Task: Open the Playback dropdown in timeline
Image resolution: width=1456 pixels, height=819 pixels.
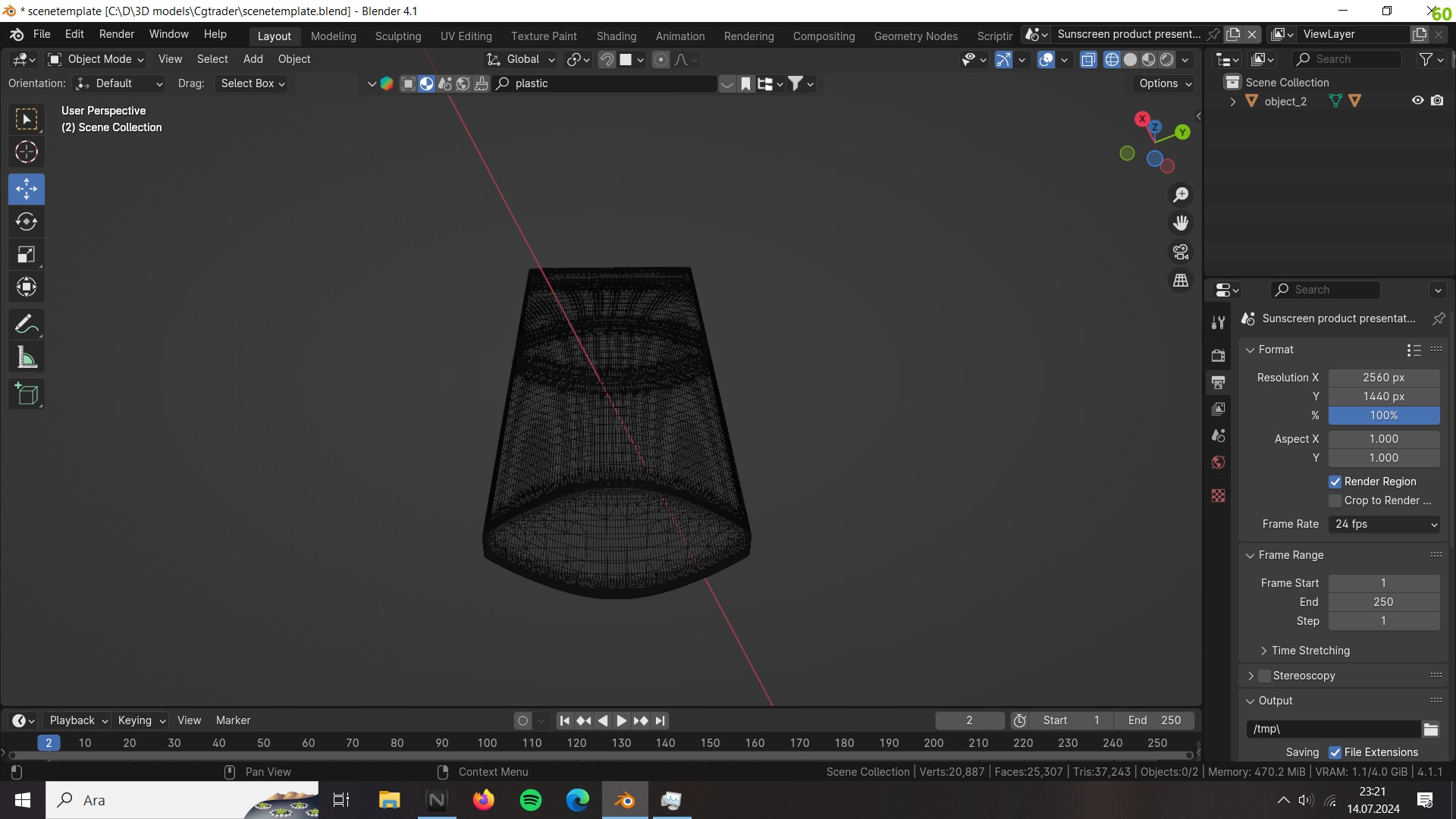Action: click(x=78, y=720)
